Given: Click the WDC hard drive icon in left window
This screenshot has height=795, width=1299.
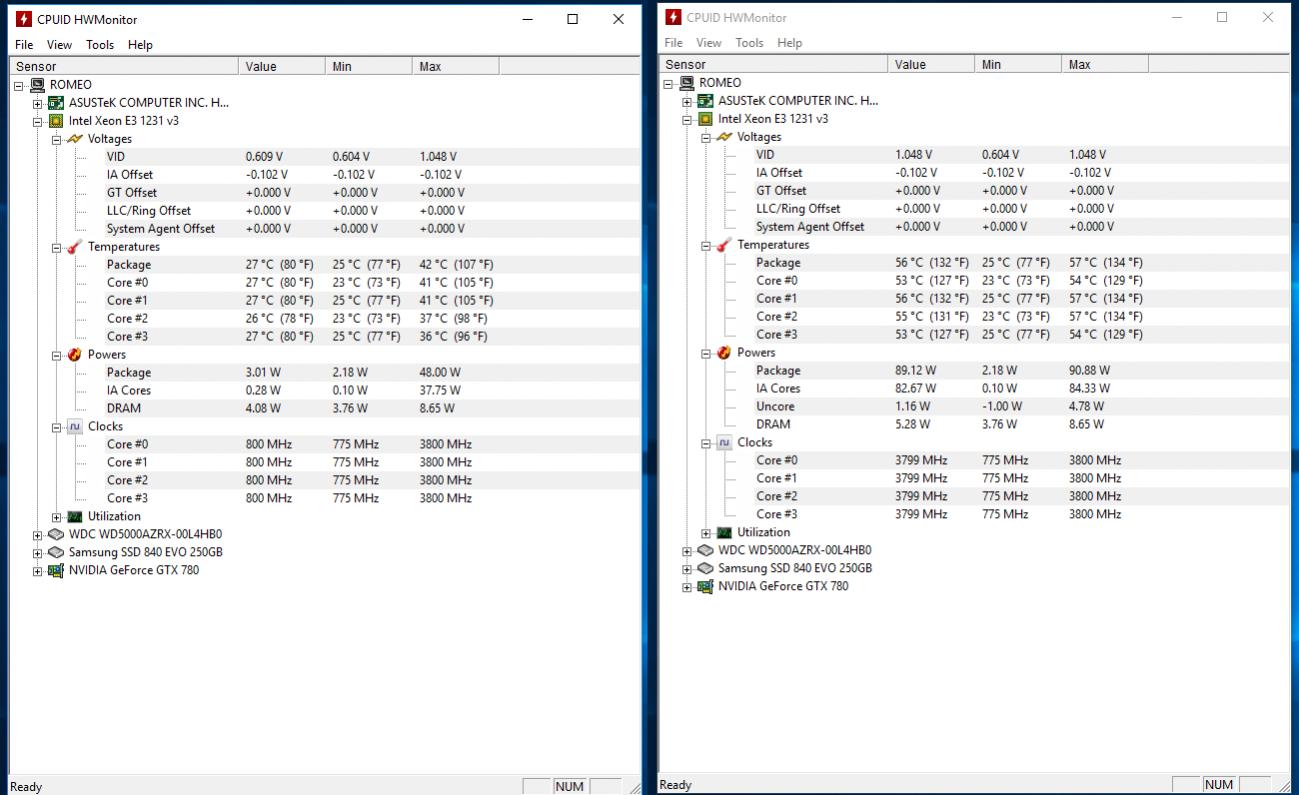Looking at the screenshot, I should click(x=57, y=535).
